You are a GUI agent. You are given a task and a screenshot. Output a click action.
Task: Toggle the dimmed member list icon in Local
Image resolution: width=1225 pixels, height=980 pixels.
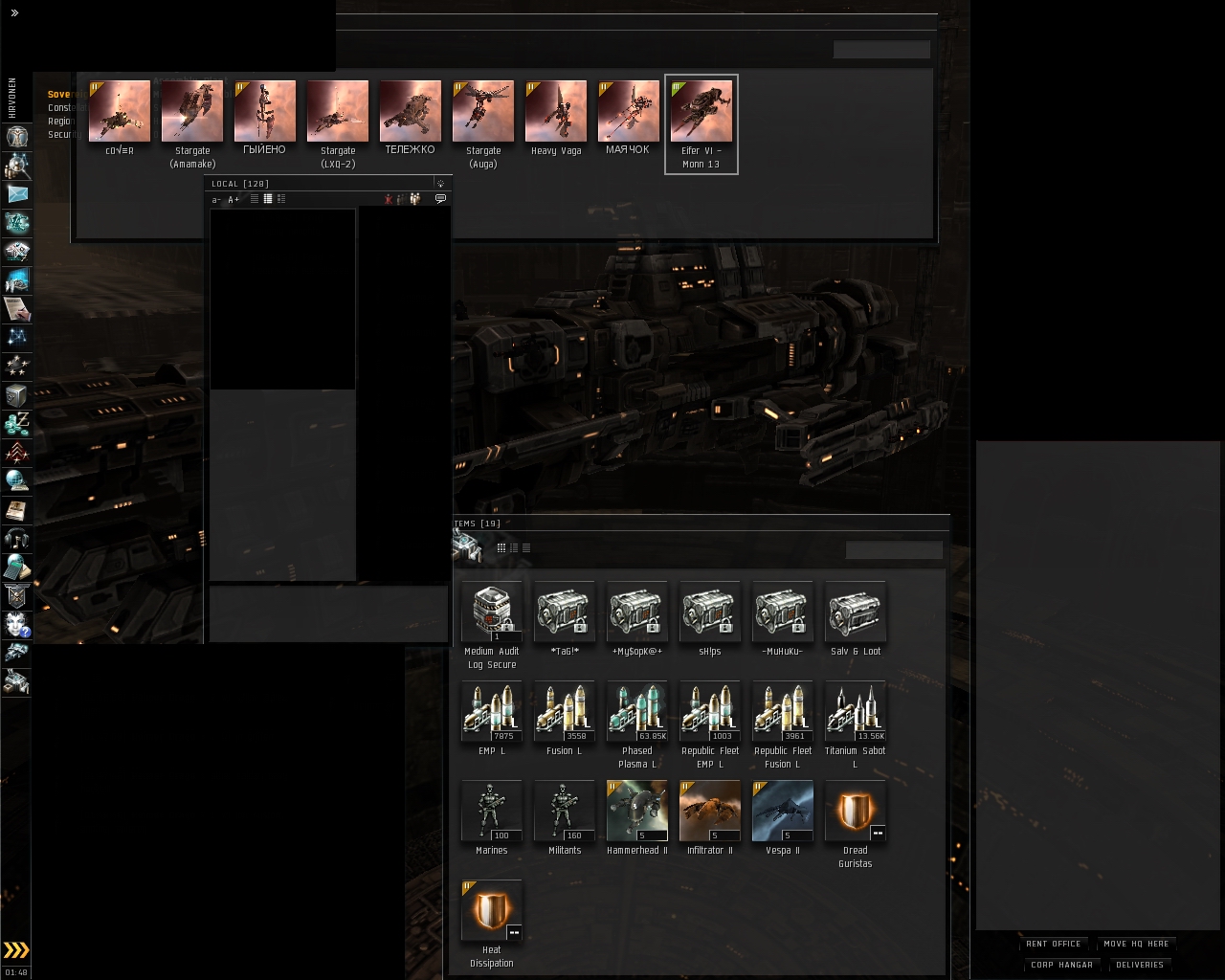point(402,199)
